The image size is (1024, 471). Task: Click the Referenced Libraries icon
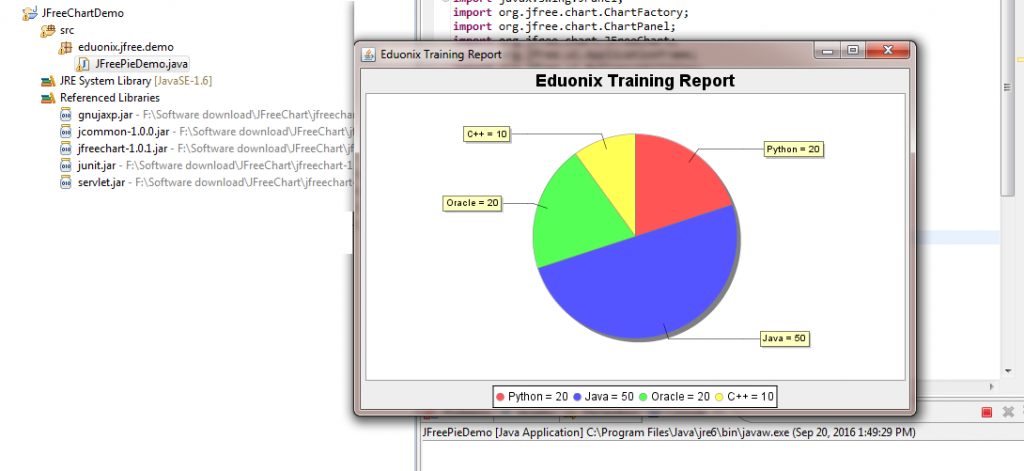[48, 98]
